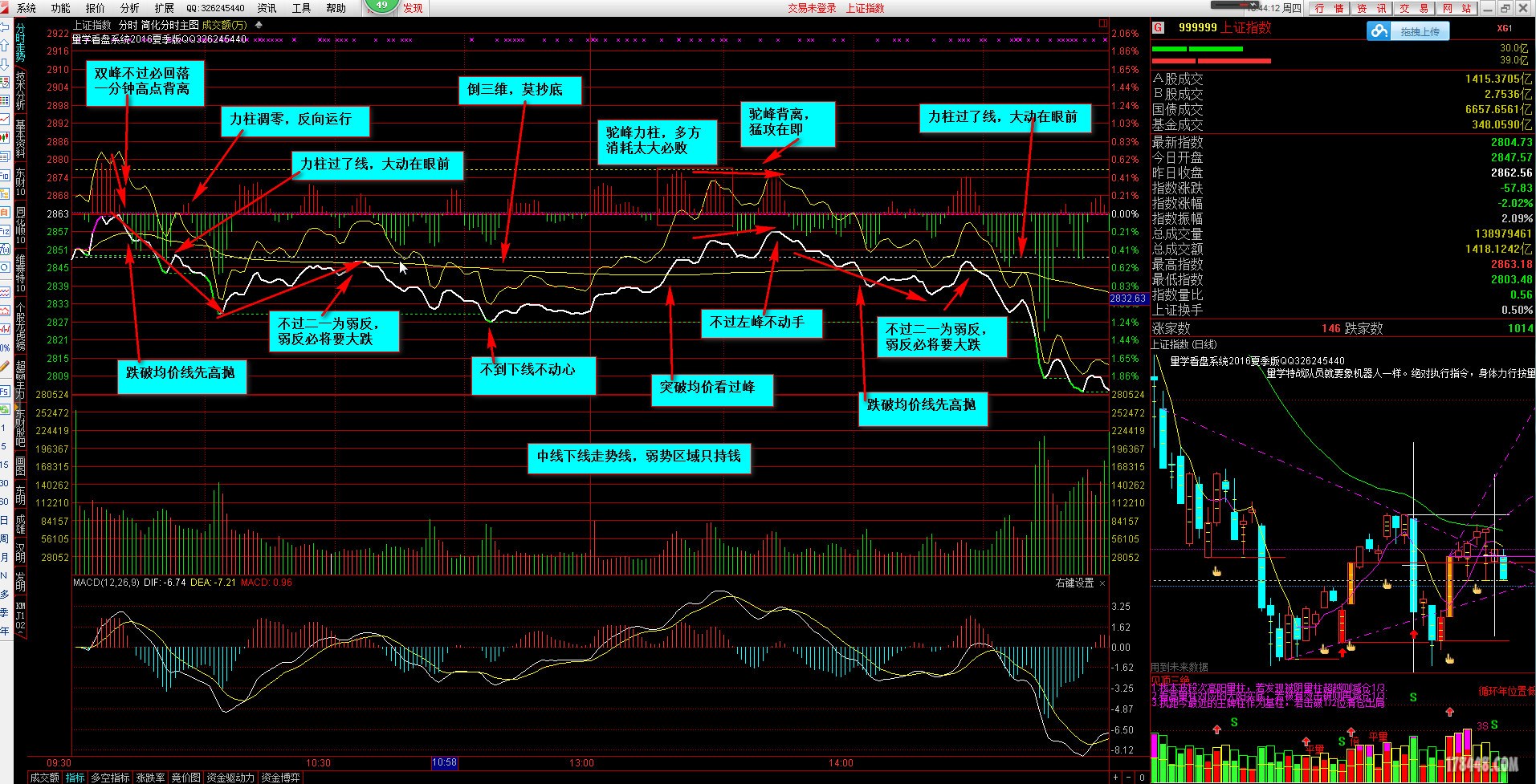
Task: Click the green 49 notification badge
Action: 381,6
